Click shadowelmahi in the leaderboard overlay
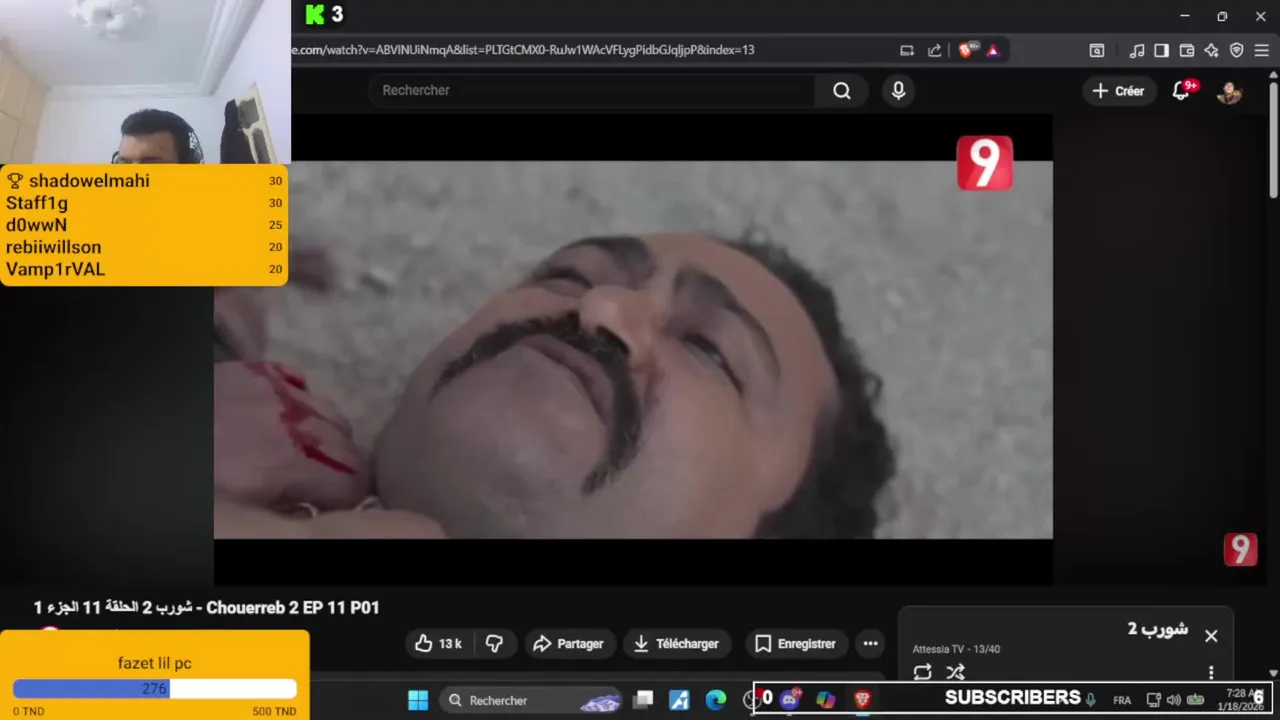The image size is (1280, 720). [x=89, y=181]
